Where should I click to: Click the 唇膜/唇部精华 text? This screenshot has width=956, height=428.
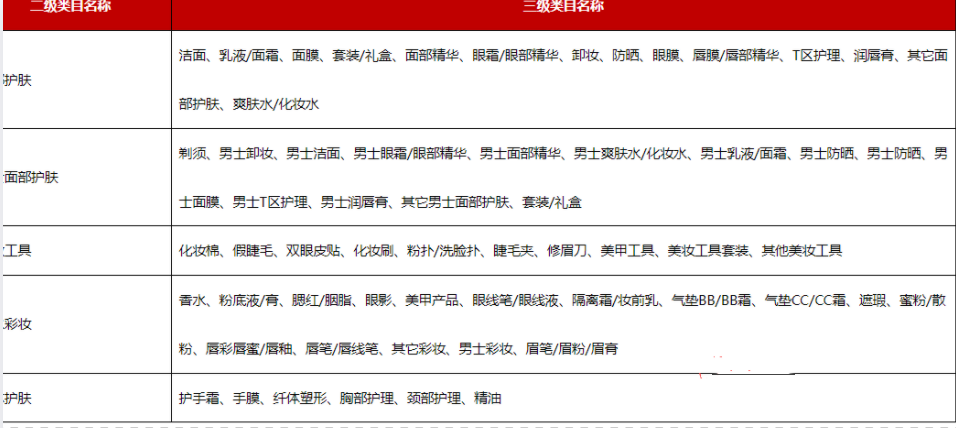[737, 55]
